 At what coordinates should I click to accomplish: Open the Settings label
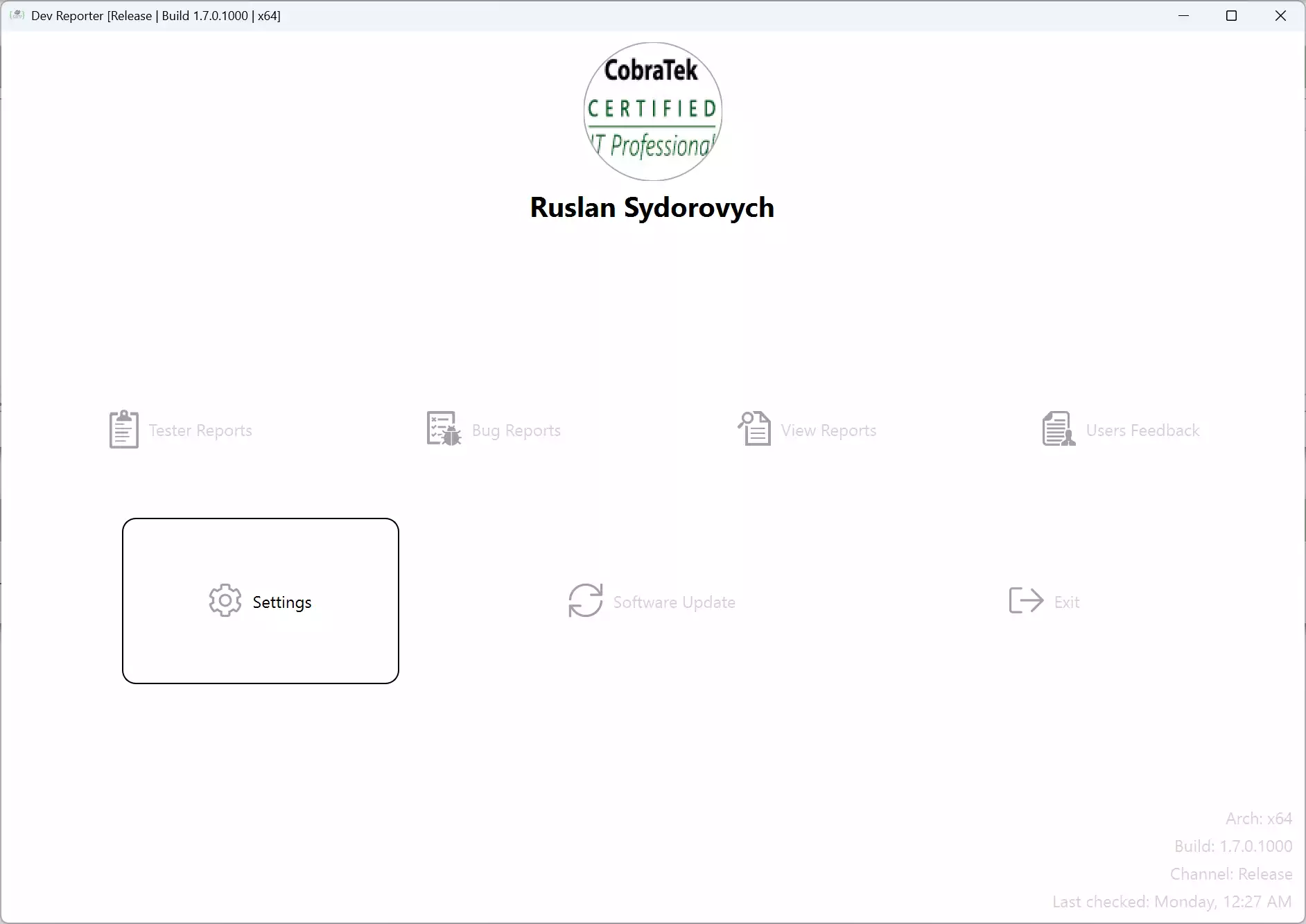point(282,602)
